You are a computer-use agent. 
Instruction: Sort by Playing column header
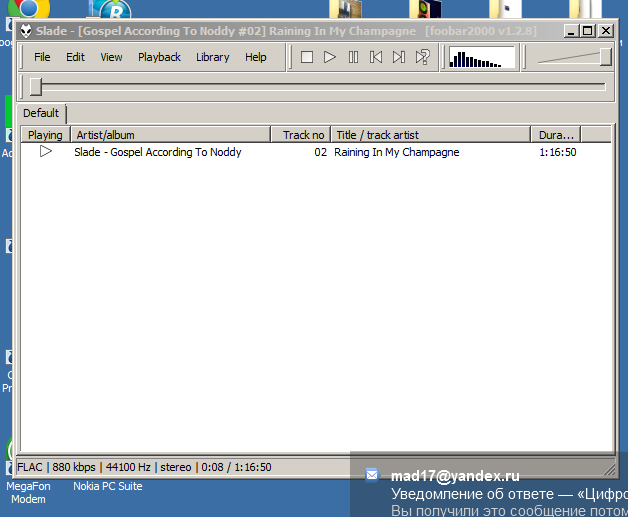(45, 135)
